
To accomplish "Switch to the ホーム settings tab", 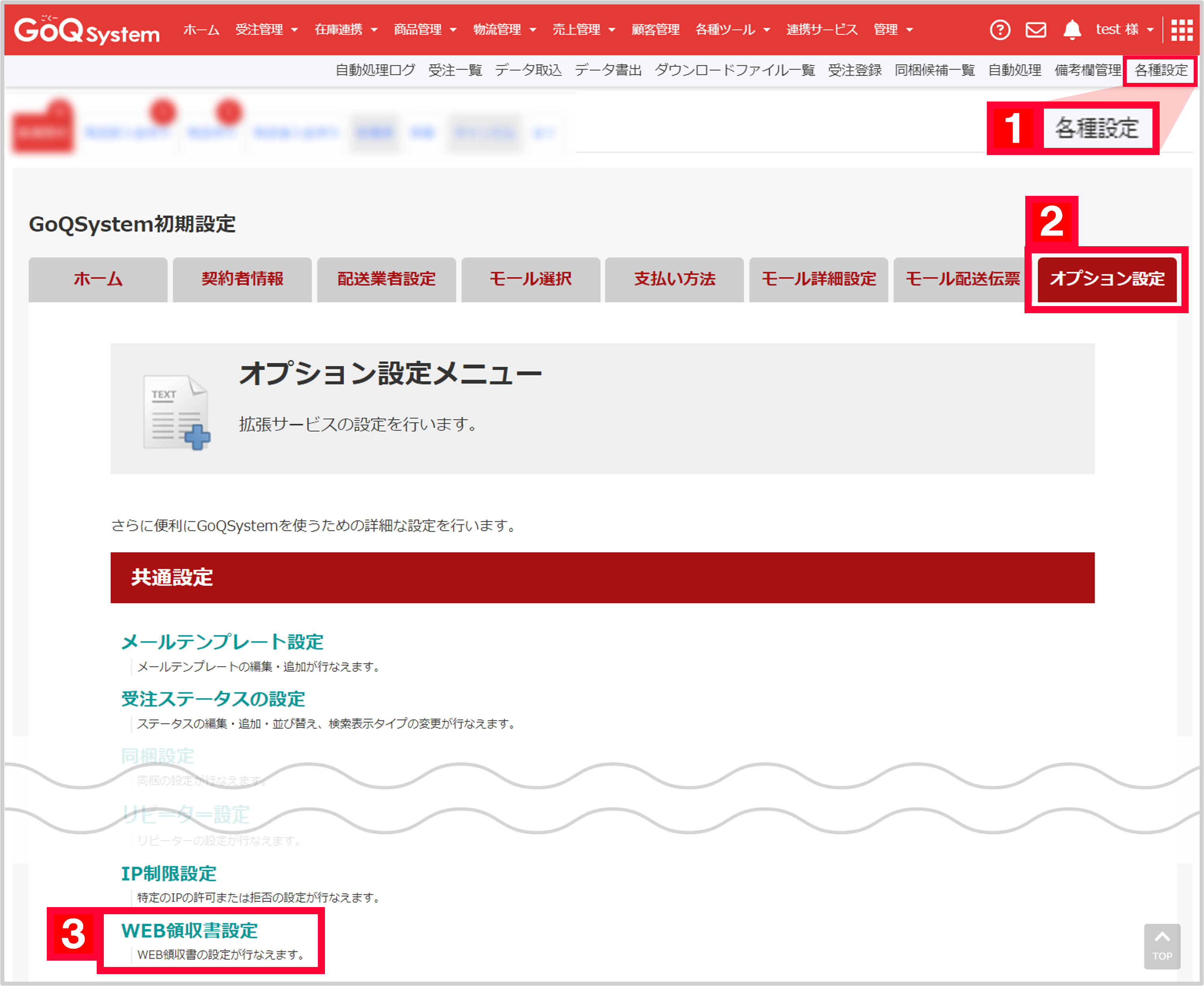I will 97,280.
